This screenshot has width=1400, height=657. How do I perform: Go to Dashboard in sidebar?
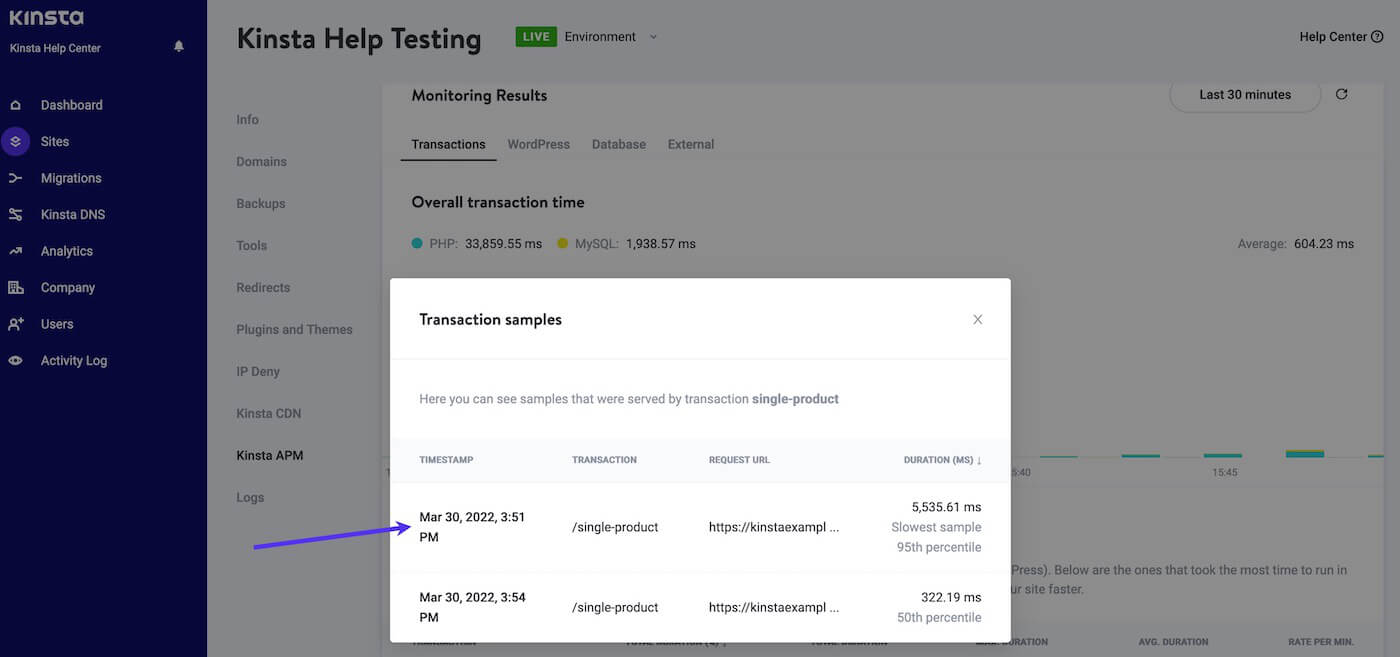(71, 105)
